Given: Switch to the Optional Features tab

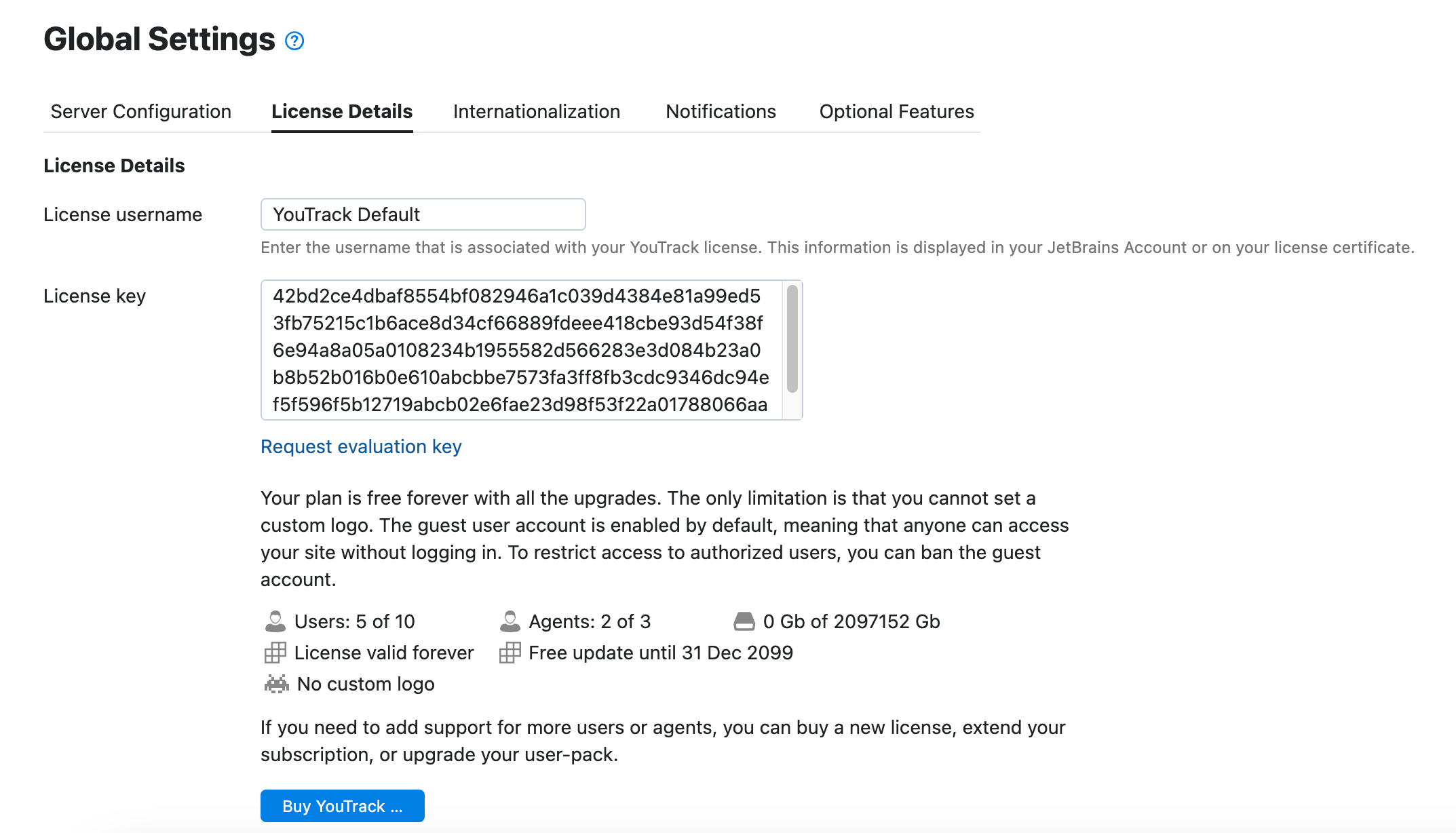Looking at the screenshot, I should (897, 111).
